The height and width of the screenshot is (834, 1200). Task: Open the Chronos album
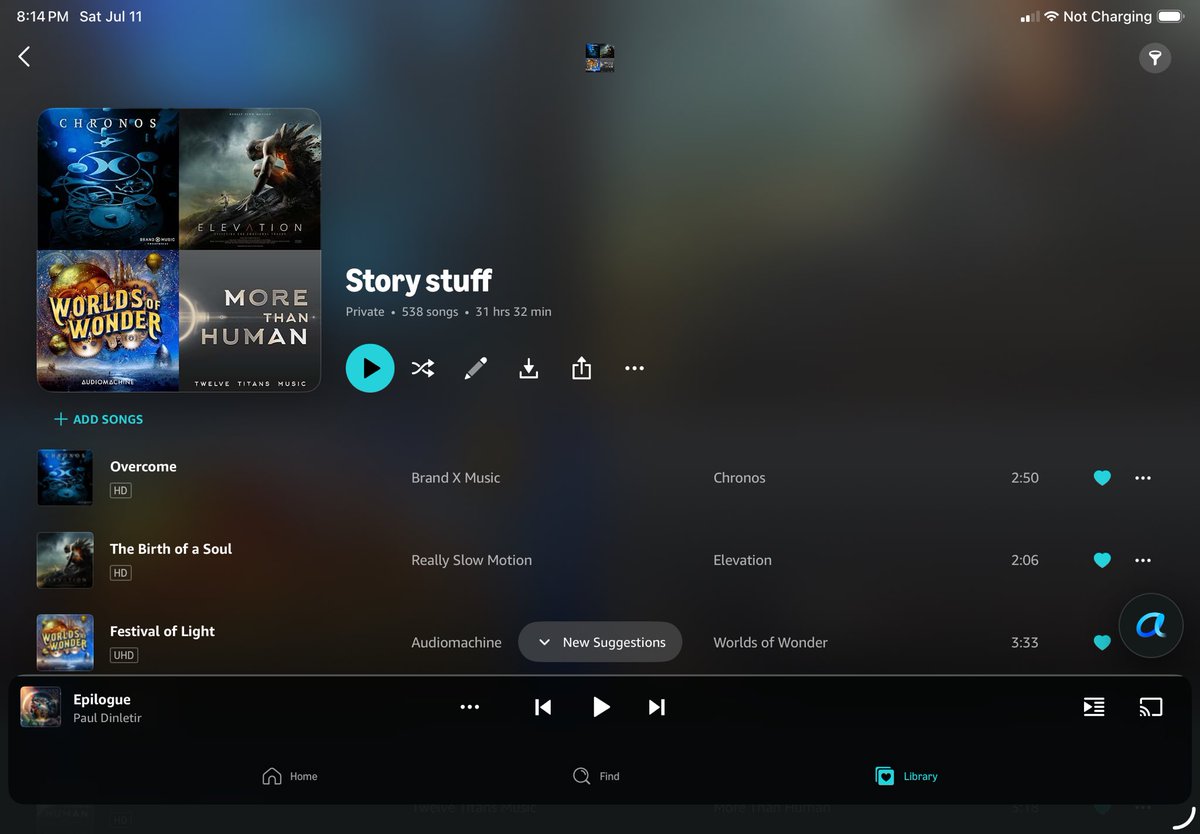739,478
